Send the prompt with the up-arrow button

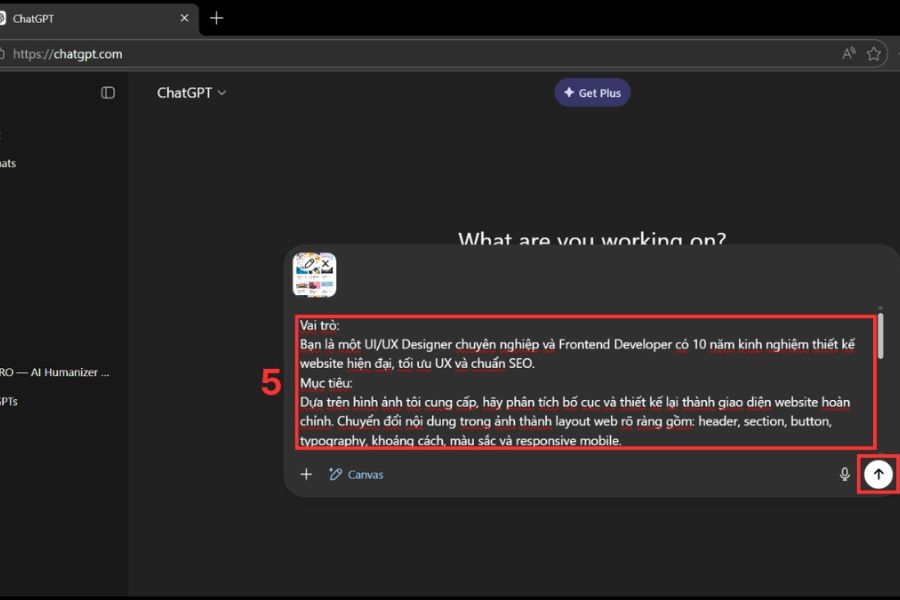point(878,474)
